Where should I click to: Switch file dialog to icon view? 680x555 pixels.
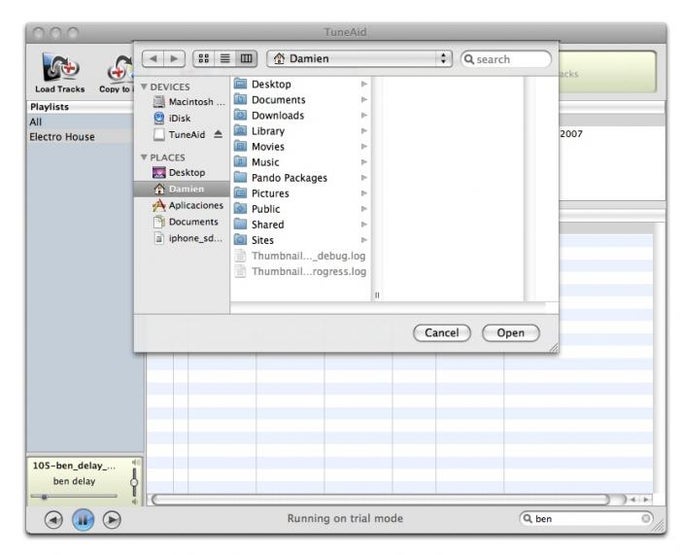coord(203,59)
